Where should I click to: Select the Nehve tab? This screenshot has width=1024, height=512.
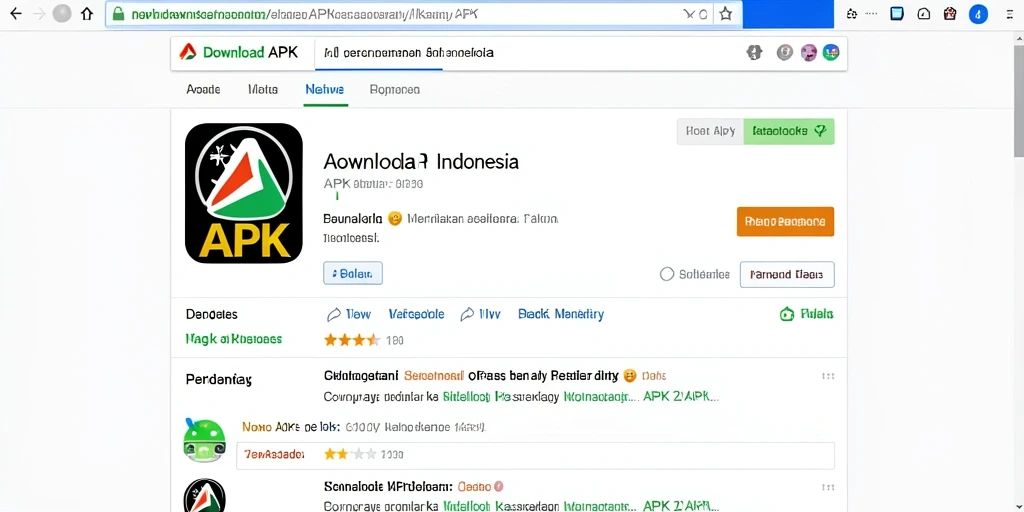(x=325, y=90)
